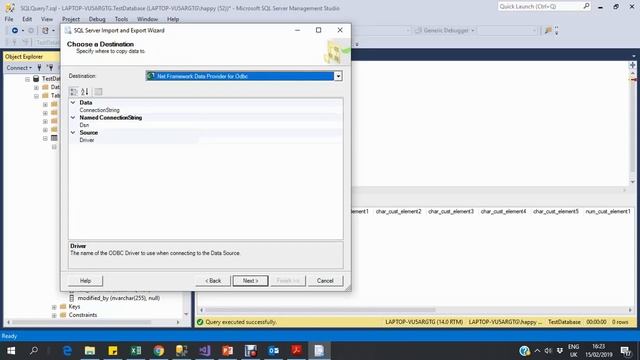
Task: Click the Navigate Backward toolbar icon
Action: [15, 31]
